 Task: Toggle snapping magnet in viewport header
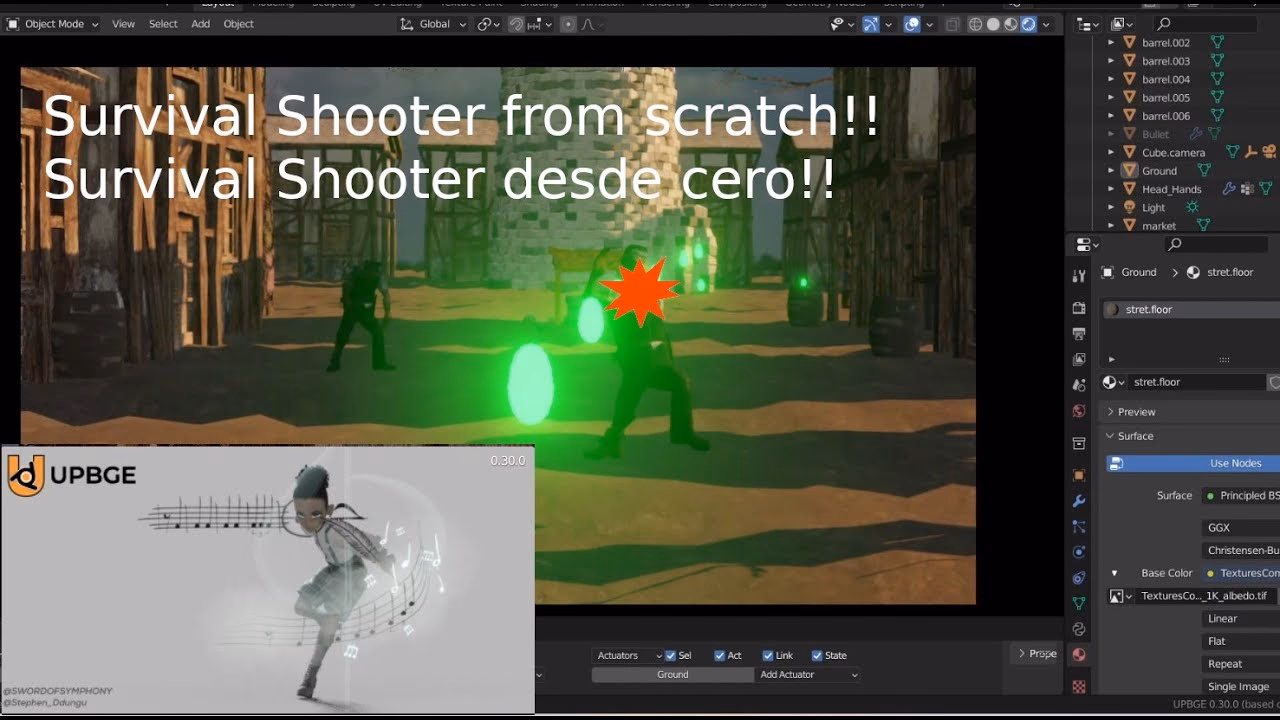click(x=516, y=24)
